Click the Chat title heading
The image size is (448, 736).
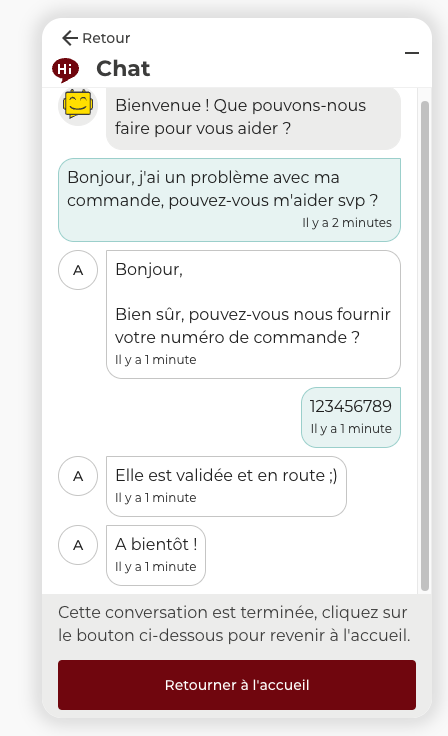point(123,69)
